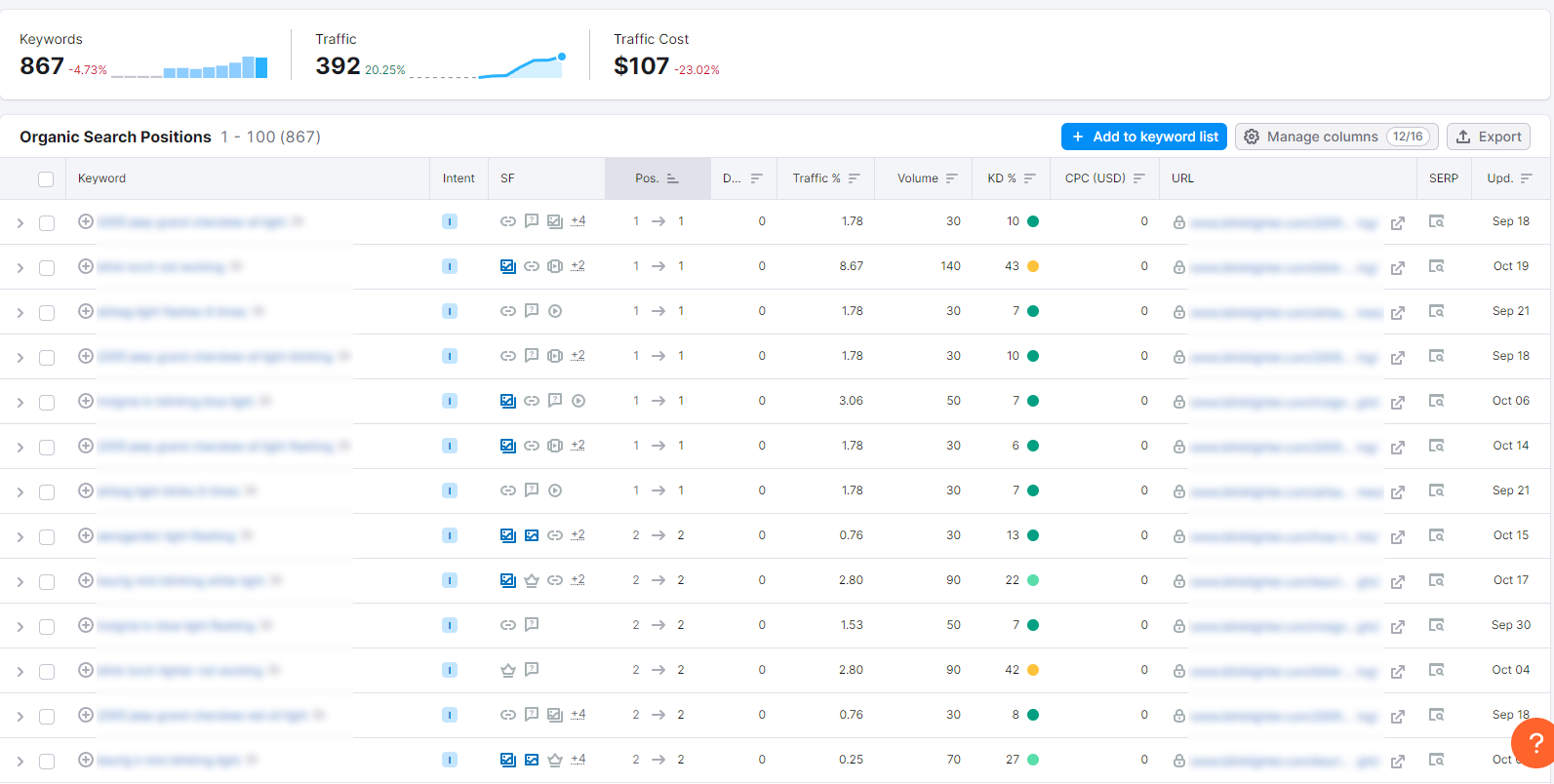The image size is (1554, 784).
Task: Expand the row with volume 140
Action: (20, 267)
